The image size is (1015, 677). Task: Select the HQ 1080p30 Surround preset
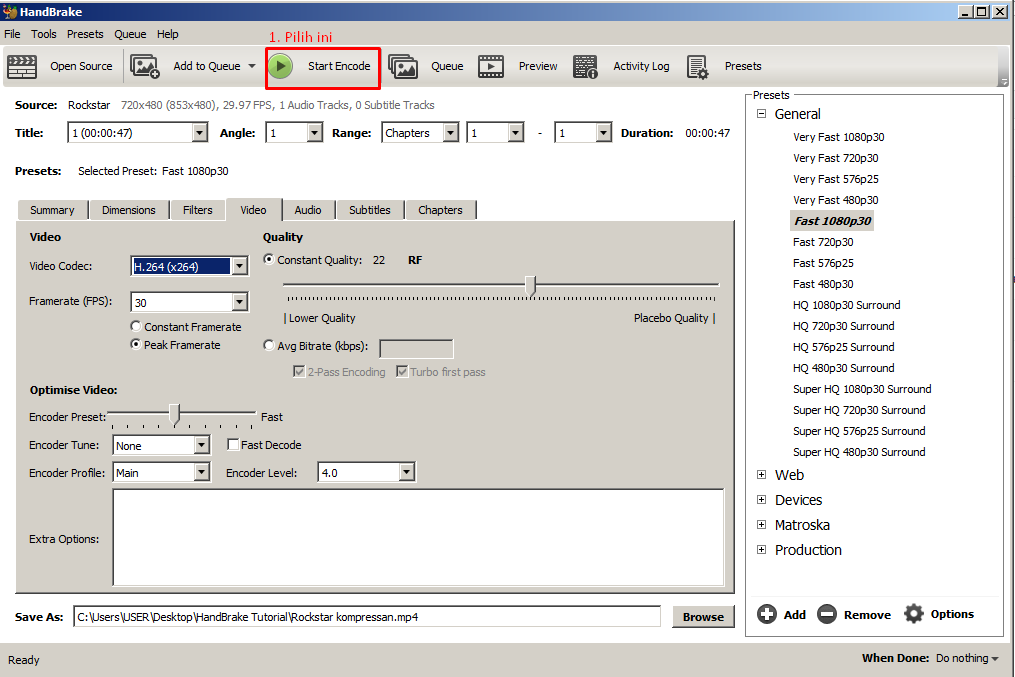tap(847, 305)
